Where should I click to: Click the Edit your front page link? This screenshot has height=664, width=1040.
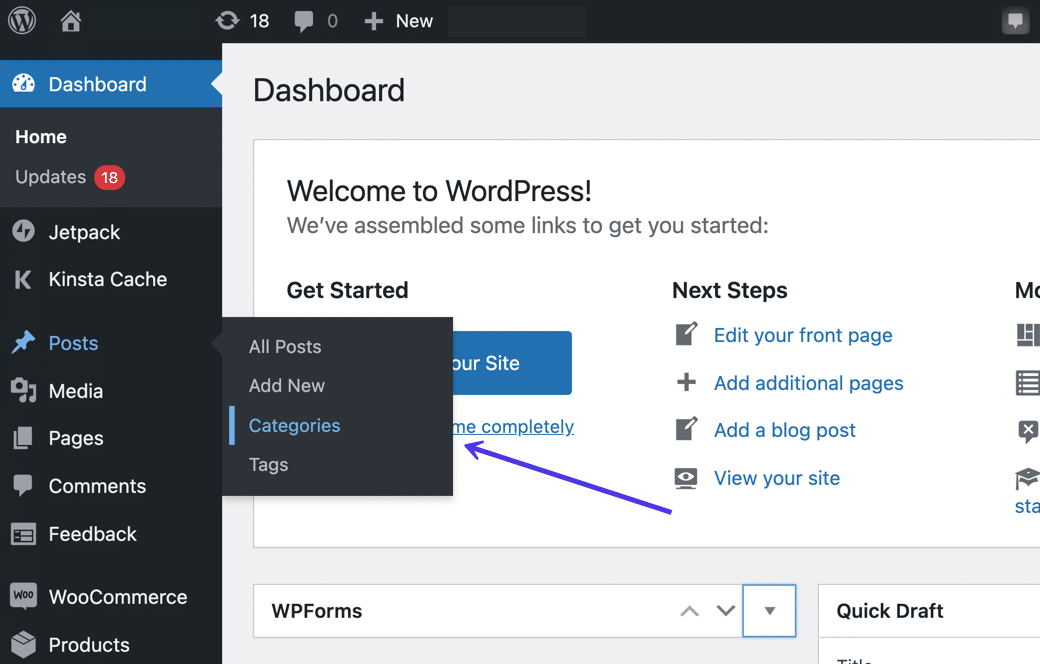coord(803,335)
